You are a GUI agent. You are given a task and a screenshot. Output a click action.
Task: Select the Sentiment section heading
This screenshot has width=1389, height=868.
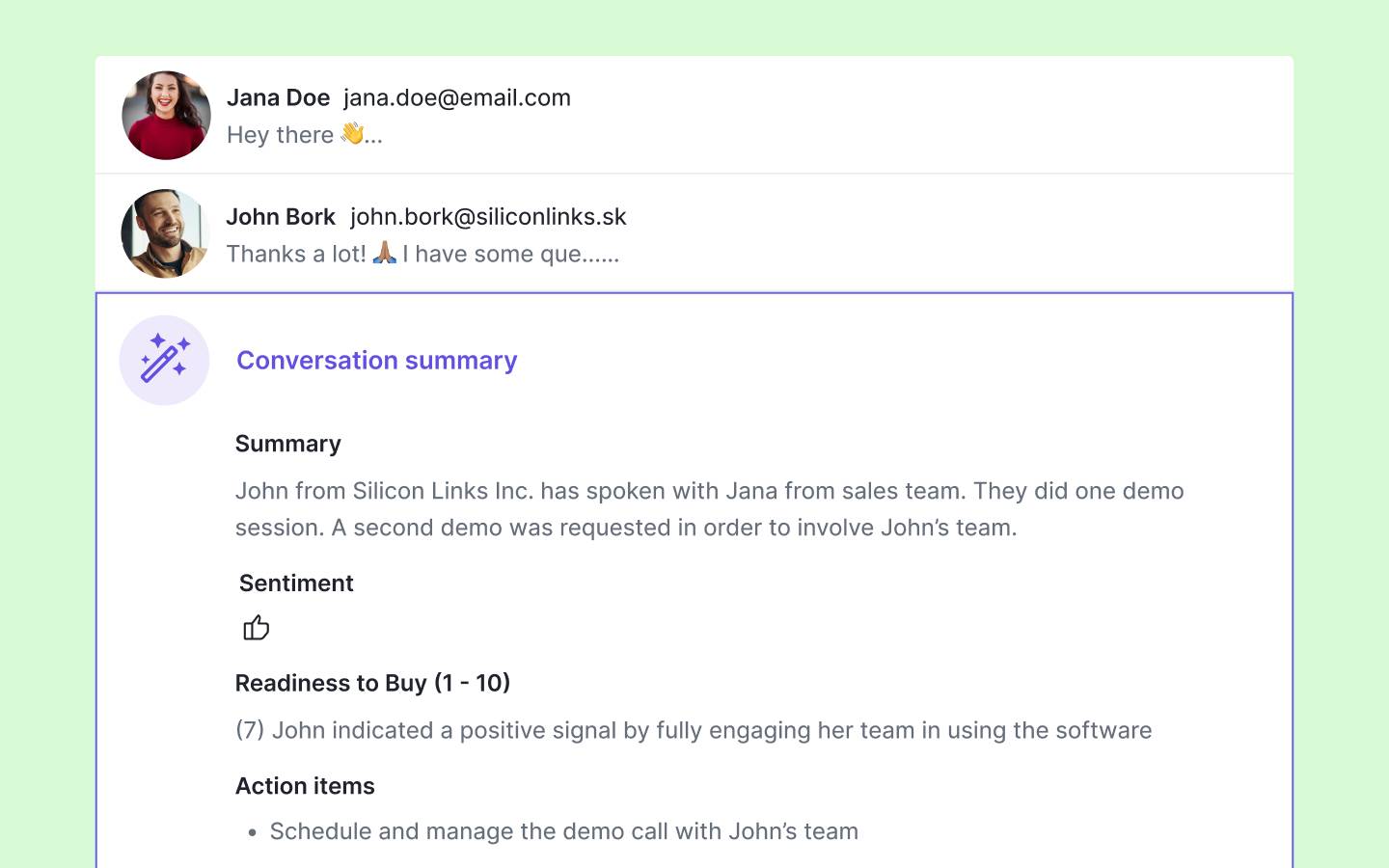[296, 583]
